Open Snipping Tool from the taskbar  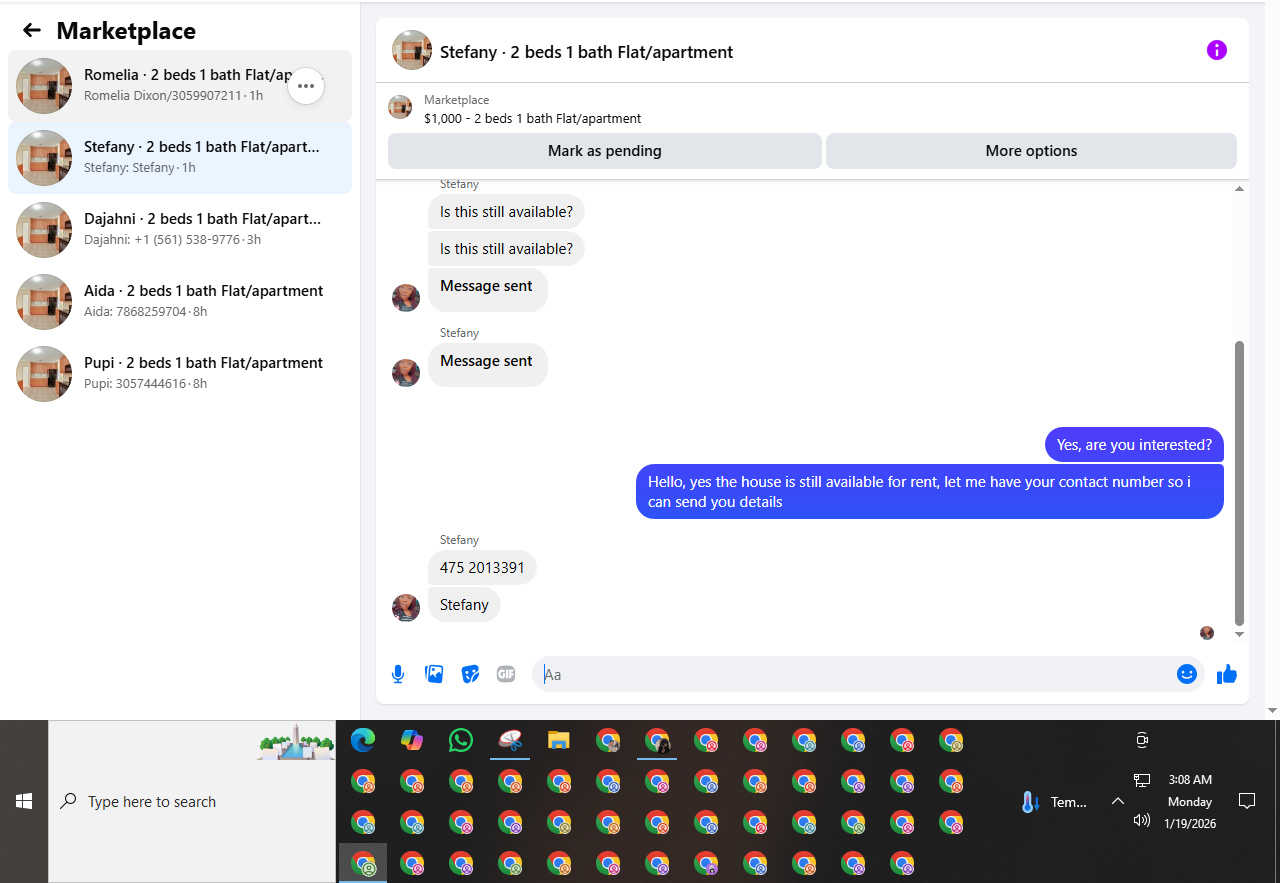point(510,741)
